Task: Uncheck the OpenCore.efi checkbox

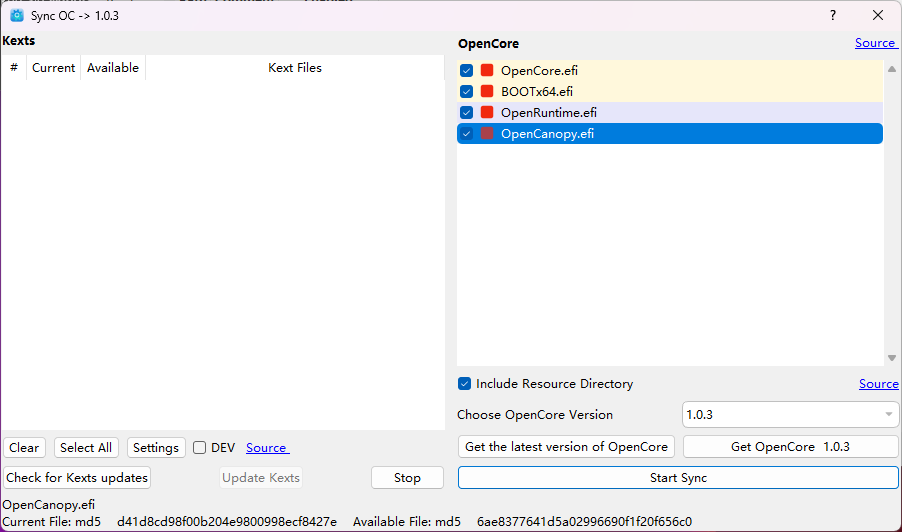Action: (467, 70)
